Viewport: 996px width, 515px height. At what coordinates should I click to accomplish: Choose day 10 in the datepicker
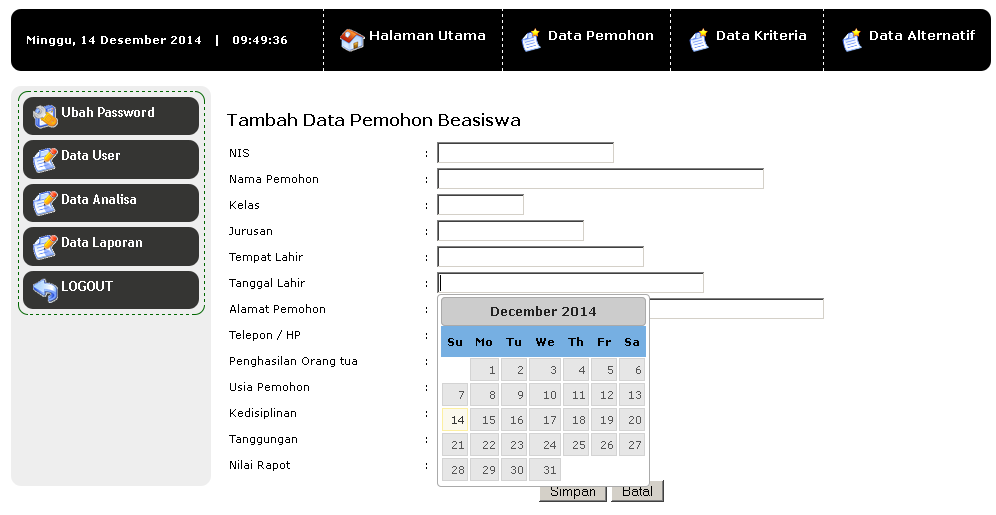[x=545, y=395]
